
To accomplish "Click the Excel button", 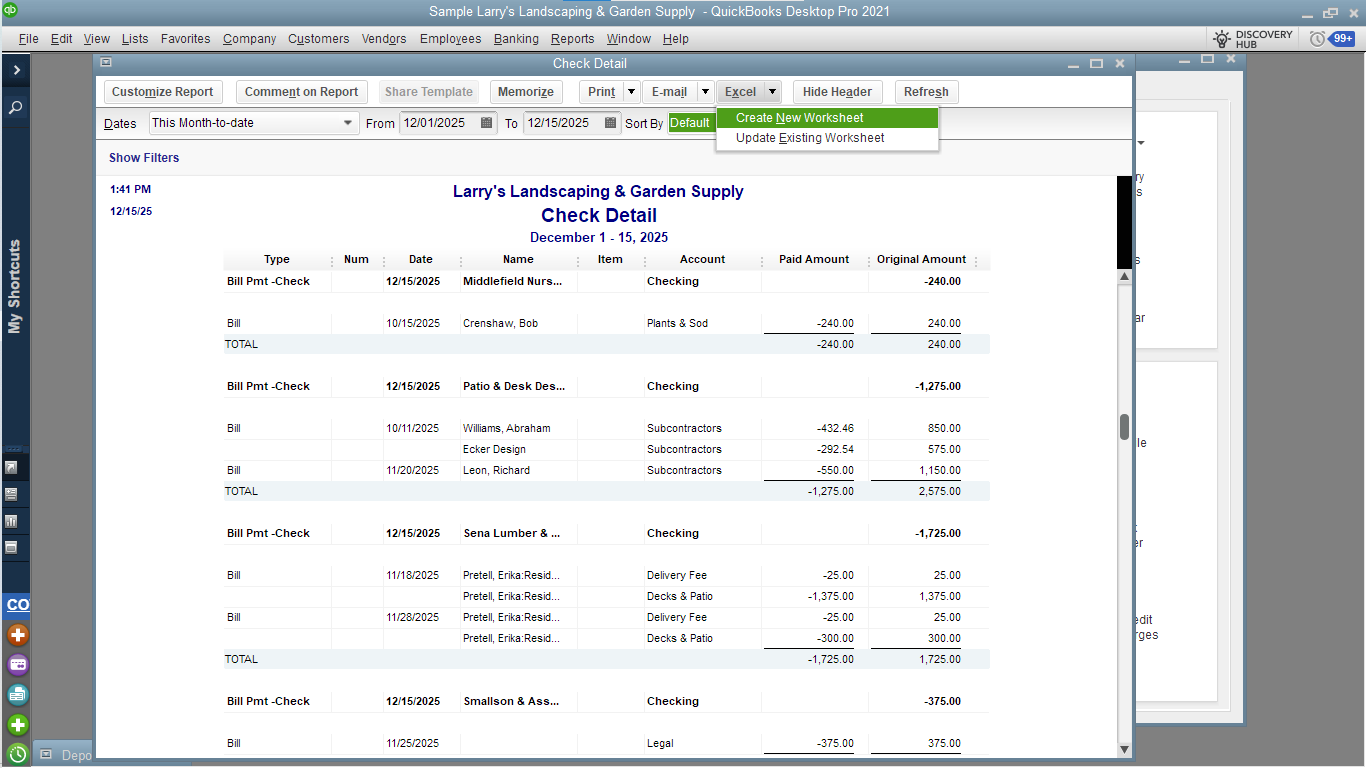I will point(740,92).
